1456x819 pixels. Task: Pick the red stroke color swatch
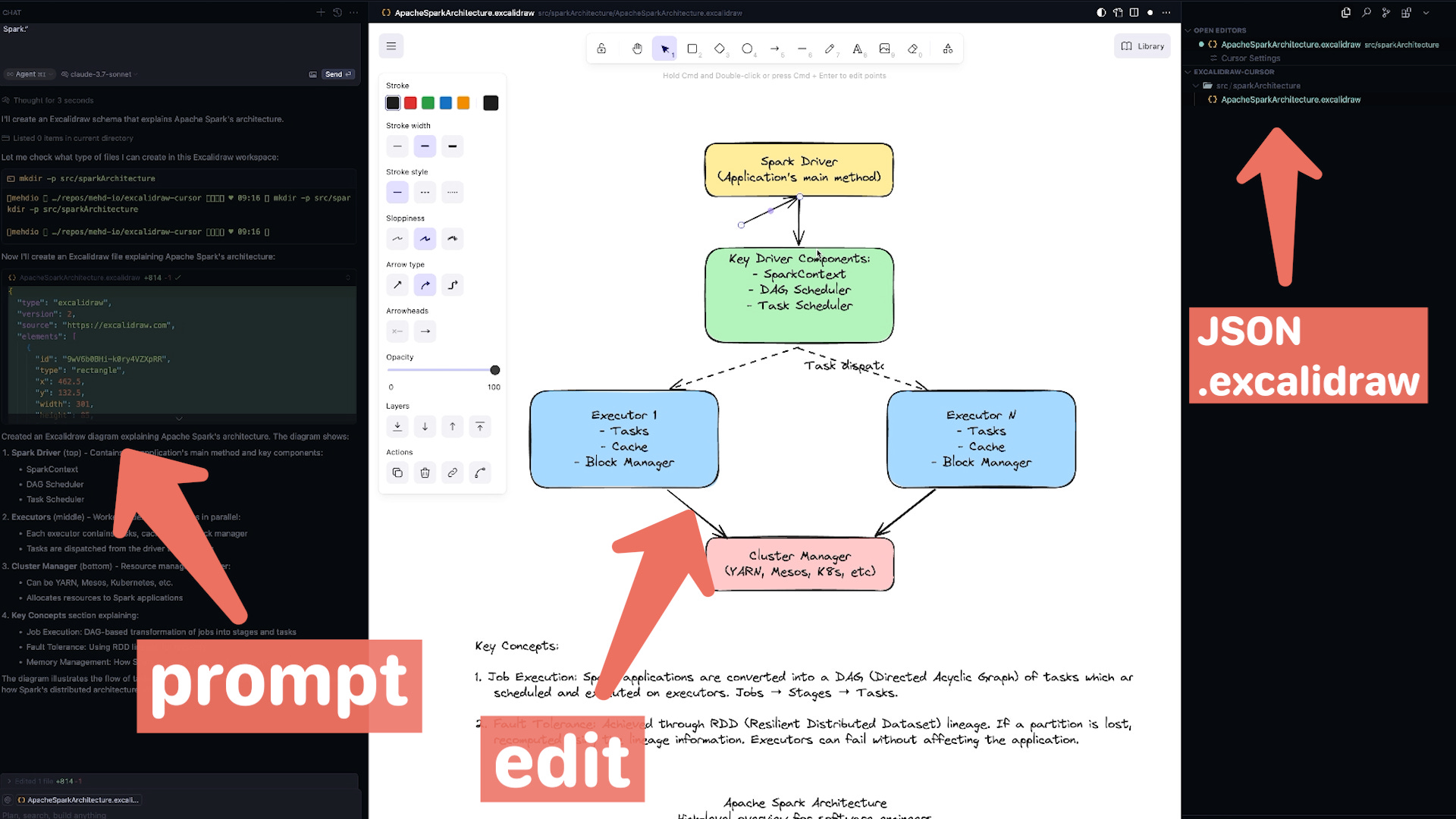(x=410, y=103)
